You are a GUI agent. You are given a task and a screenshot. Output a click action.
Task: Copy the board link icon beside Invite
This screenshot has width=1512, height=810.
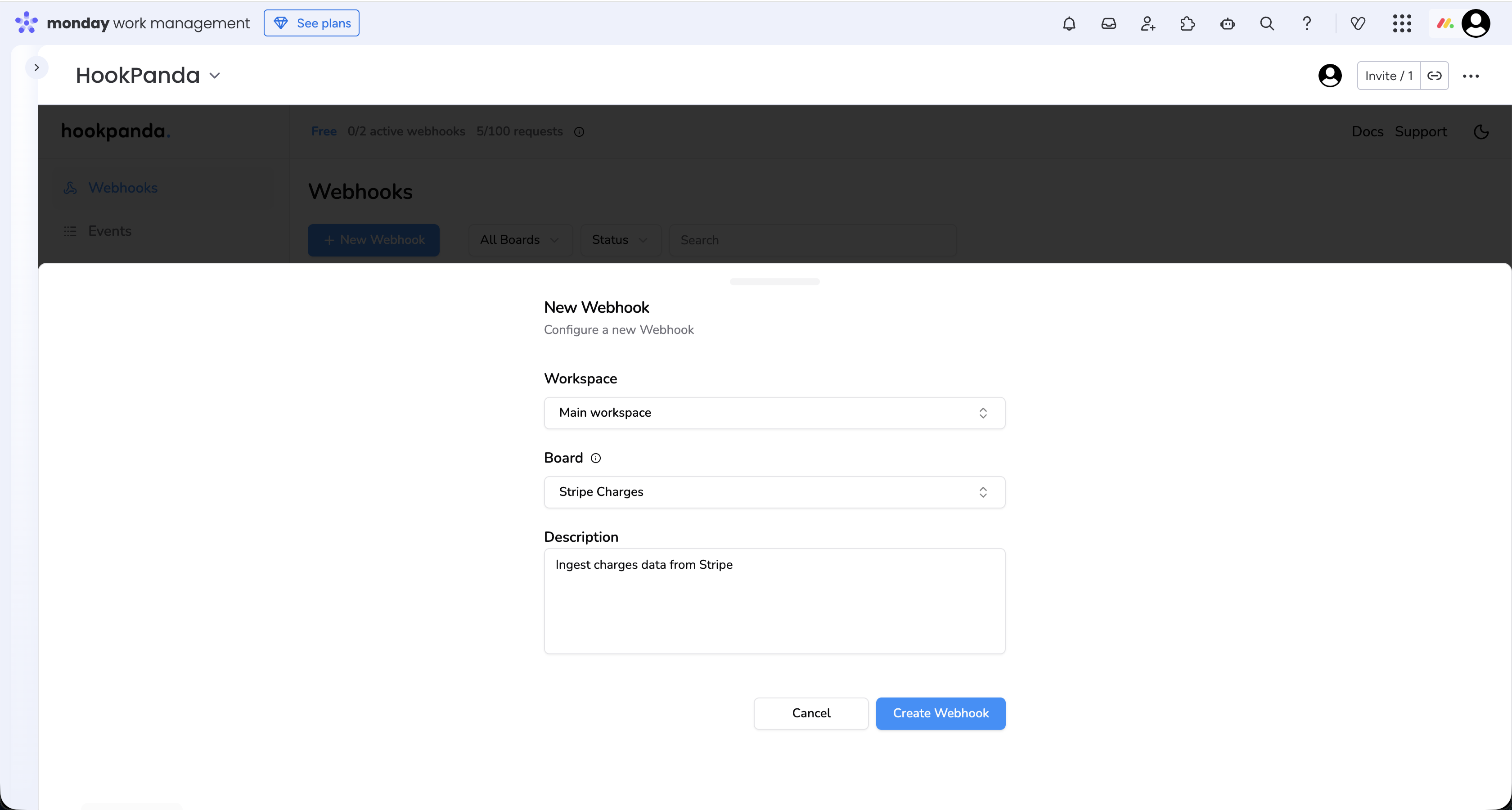click(x=1434, y=76)
